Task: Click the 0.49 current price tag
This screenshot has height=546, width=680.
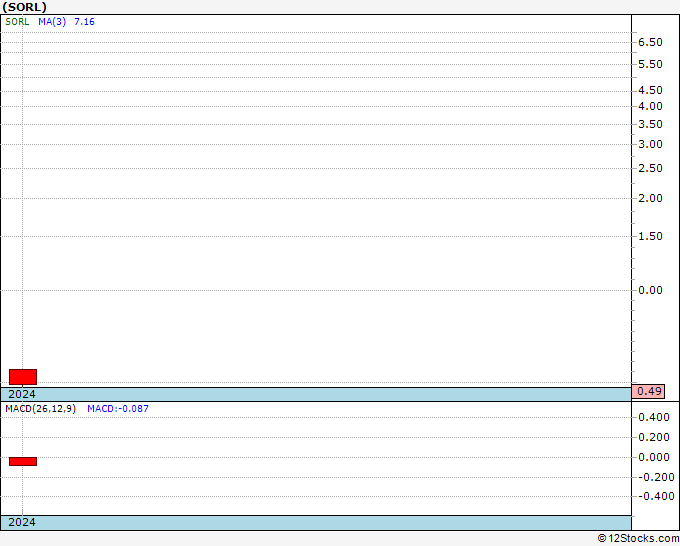Action: 648,391
